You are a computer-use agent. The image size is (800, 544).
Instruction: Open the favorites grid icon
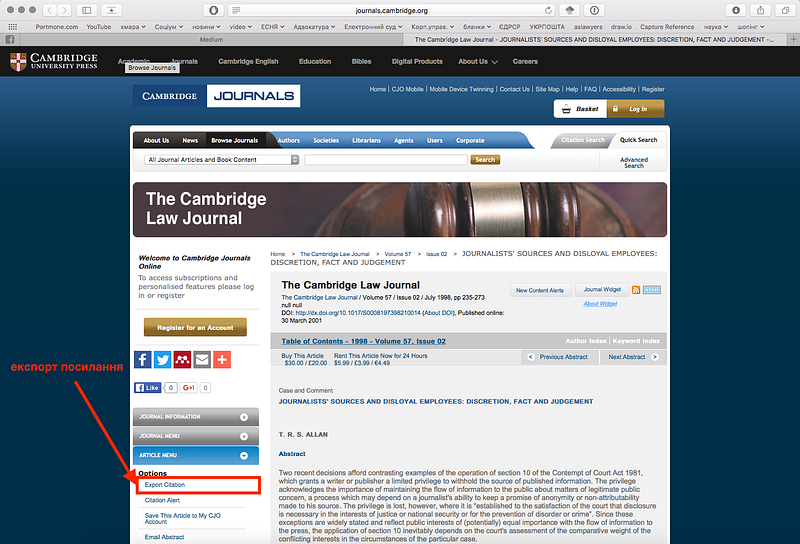coord(13,27)
